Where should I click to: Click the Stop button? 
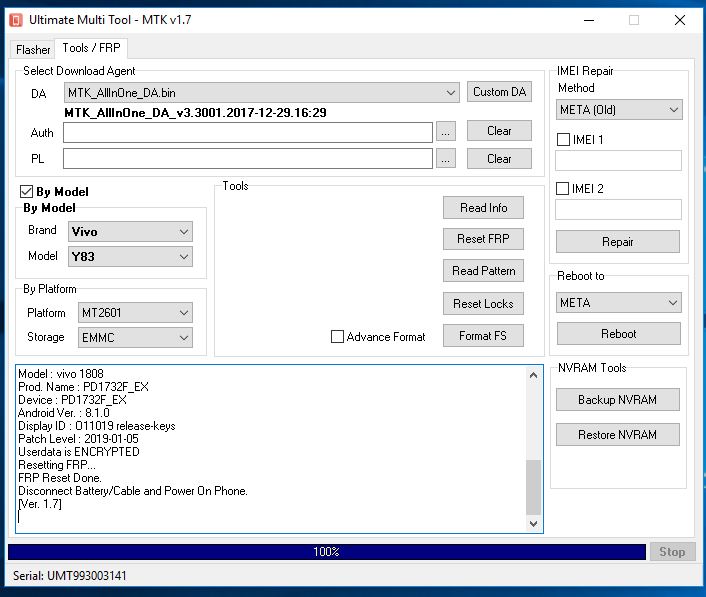pos(672,552)
